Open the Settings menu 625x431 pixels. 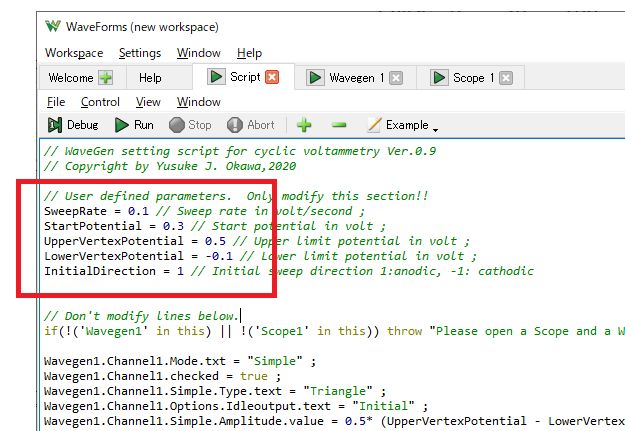point(140,53)
